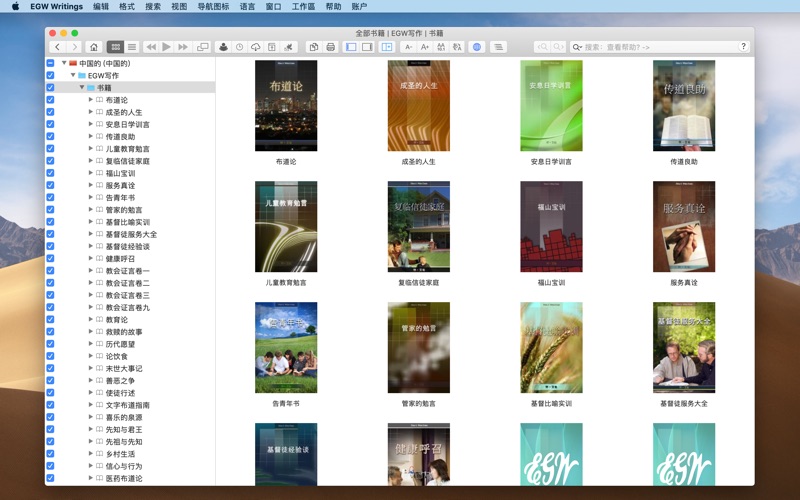Click the copy documents icon
This screenshot has height=500, width=800.
(x=314, y=47)
